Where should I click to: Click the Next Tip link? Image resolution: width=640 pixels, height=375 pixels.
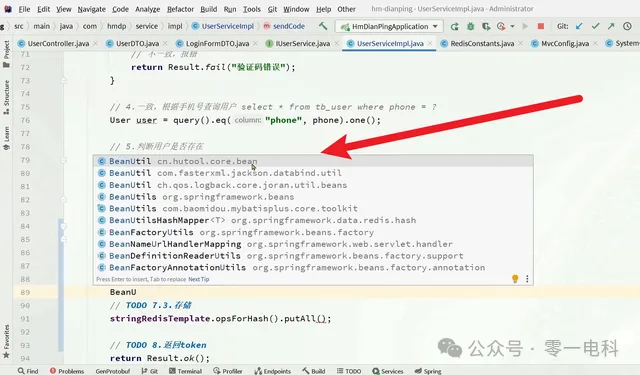pyautogui.click(x=198, y=280)
